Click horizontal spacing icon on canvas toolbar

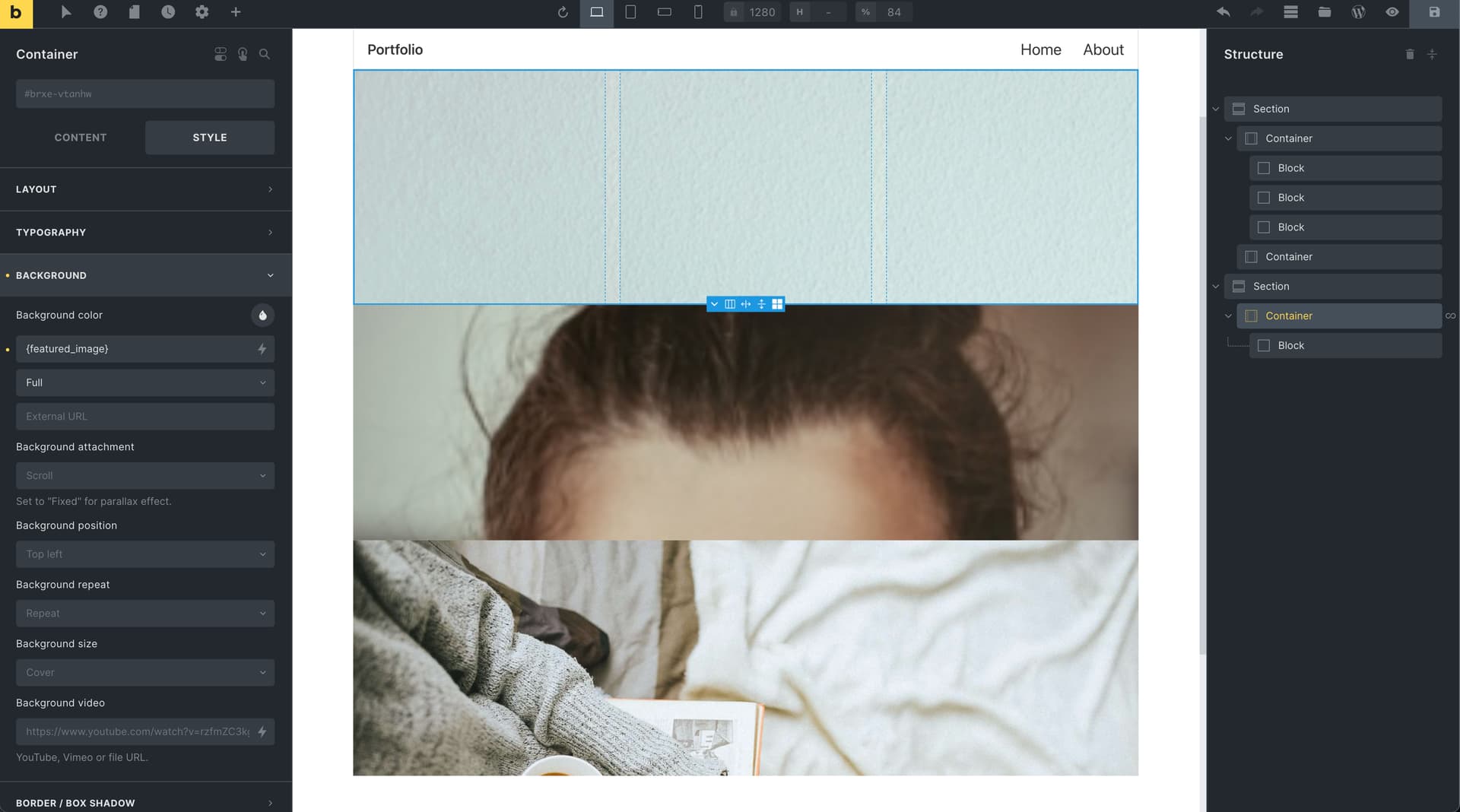pos(746,304)
